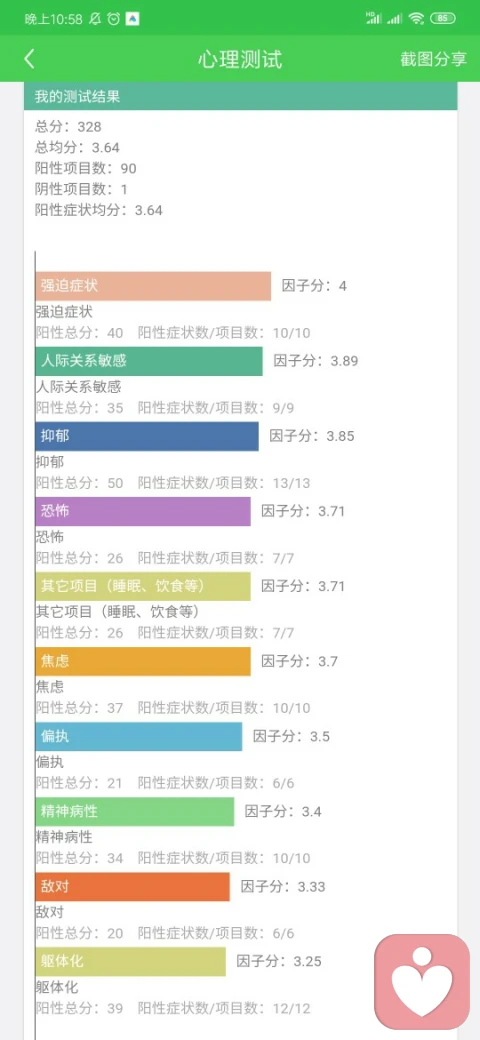Tap the muted bell status icon
Viewport: 480px width, 1040px height.
[x=95, y=19]
